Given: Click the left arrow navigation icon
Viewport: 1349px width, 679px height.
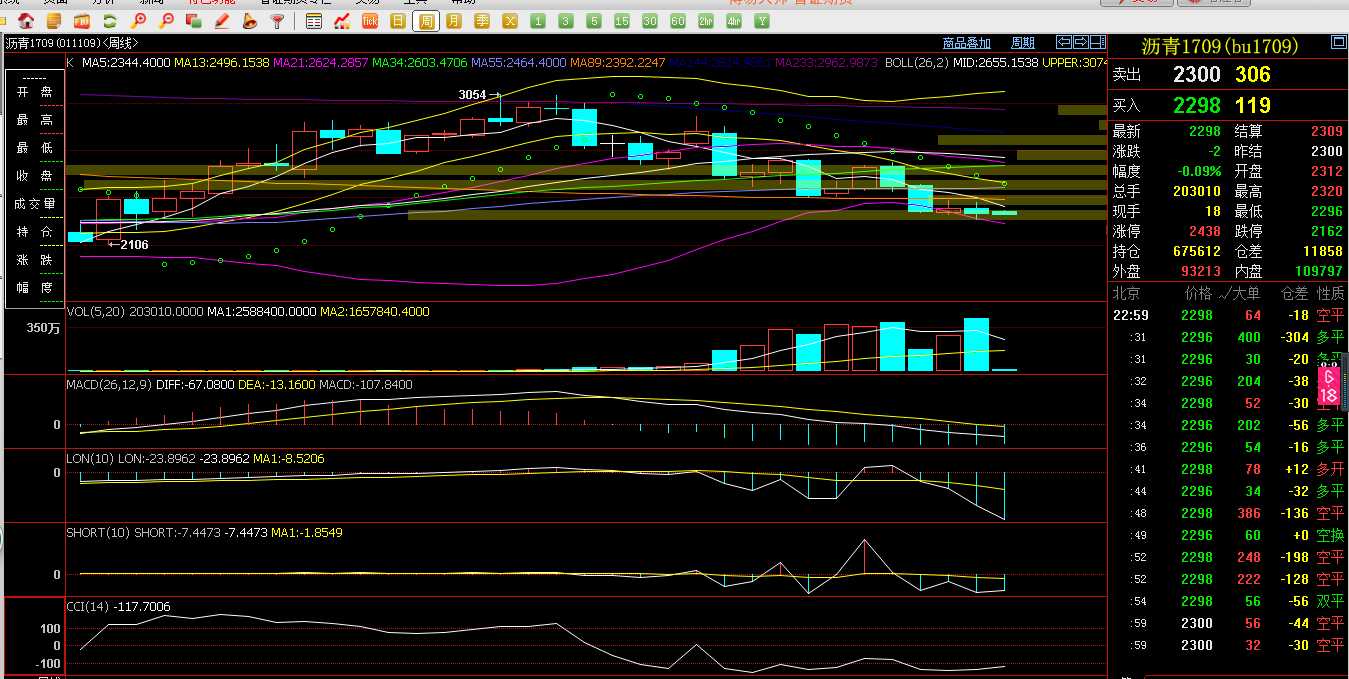Looking at the screenshot, I should click(1065, 42).
